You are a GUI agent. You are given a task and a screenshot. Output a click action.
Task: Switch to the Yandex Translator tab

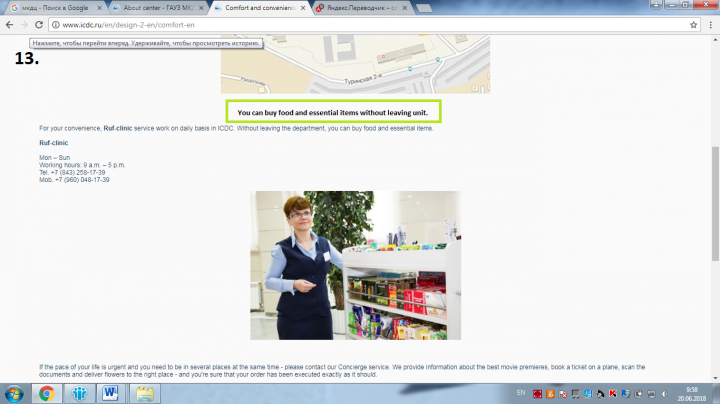pos(362,8)
